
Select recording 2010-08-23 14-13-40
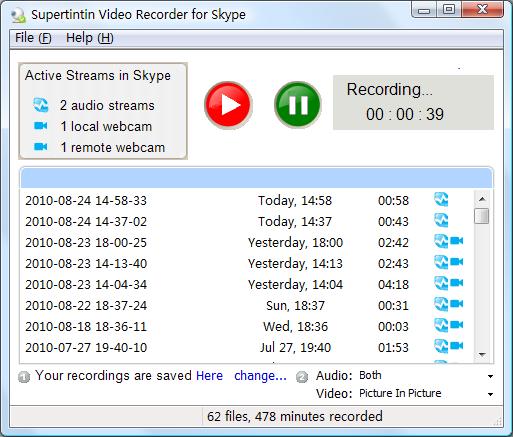click(x=247, y=263)
